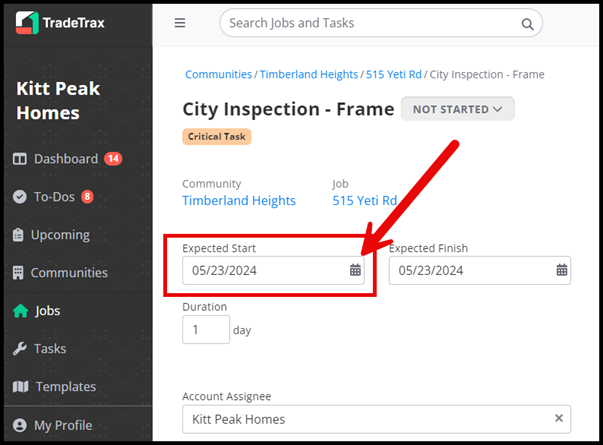Click the My Profile avatar icon

pos(20,425)
